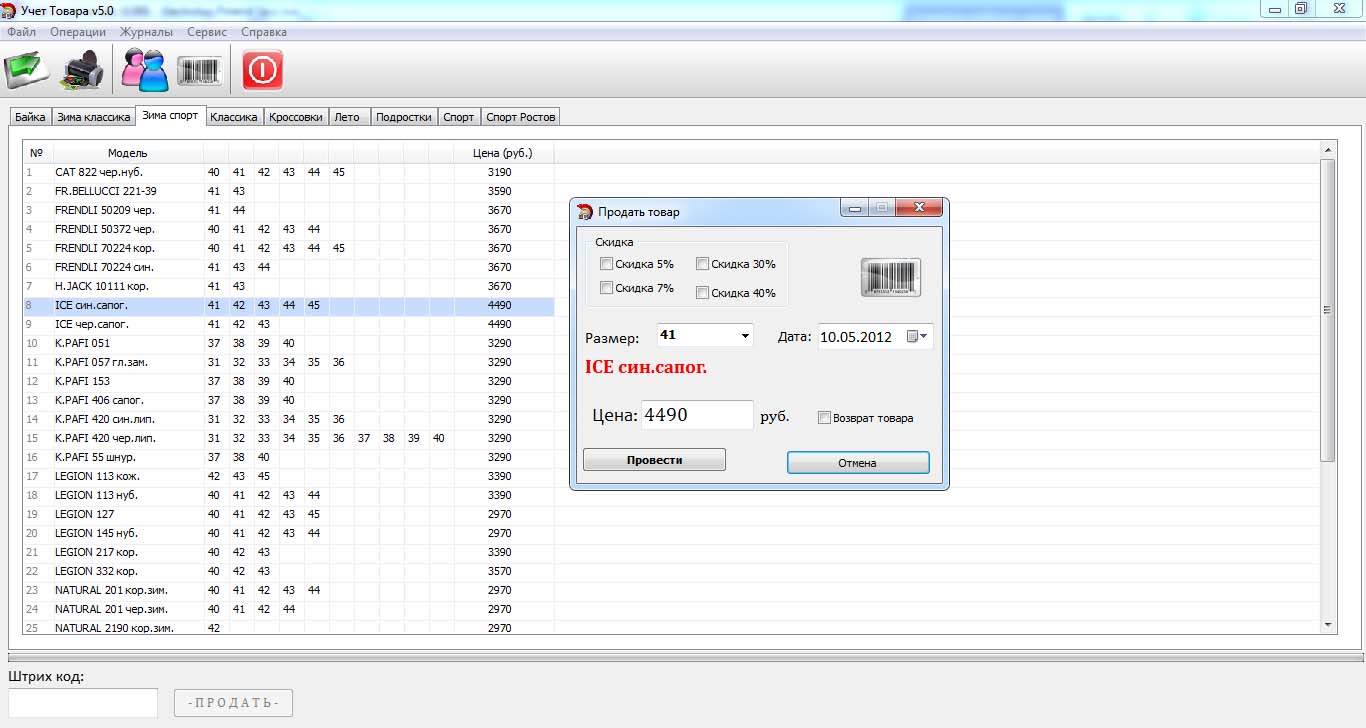The width and height of the screenshot is (1366, 728).
Task: Click the barcode scanner toolbar icon
Action: click(x=200, y=71)
